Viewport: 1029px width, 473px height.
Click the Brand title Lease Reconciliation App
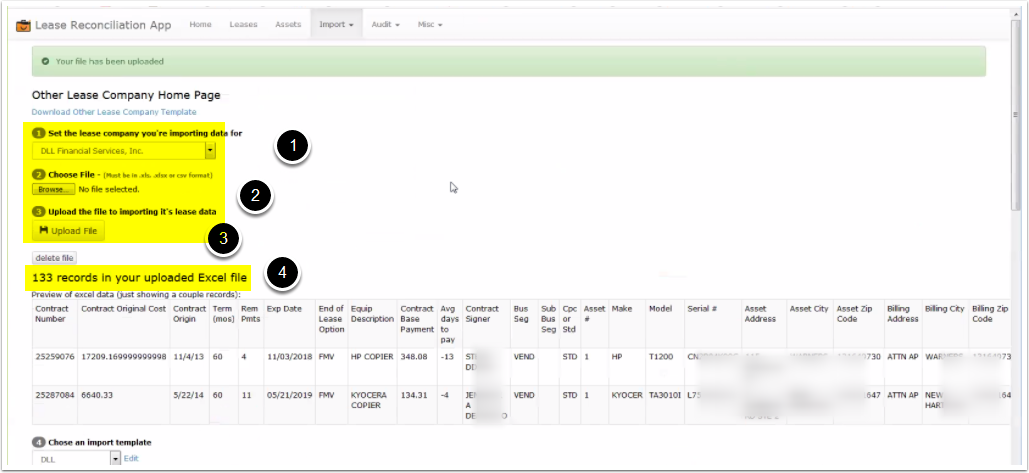coord(103,26)
